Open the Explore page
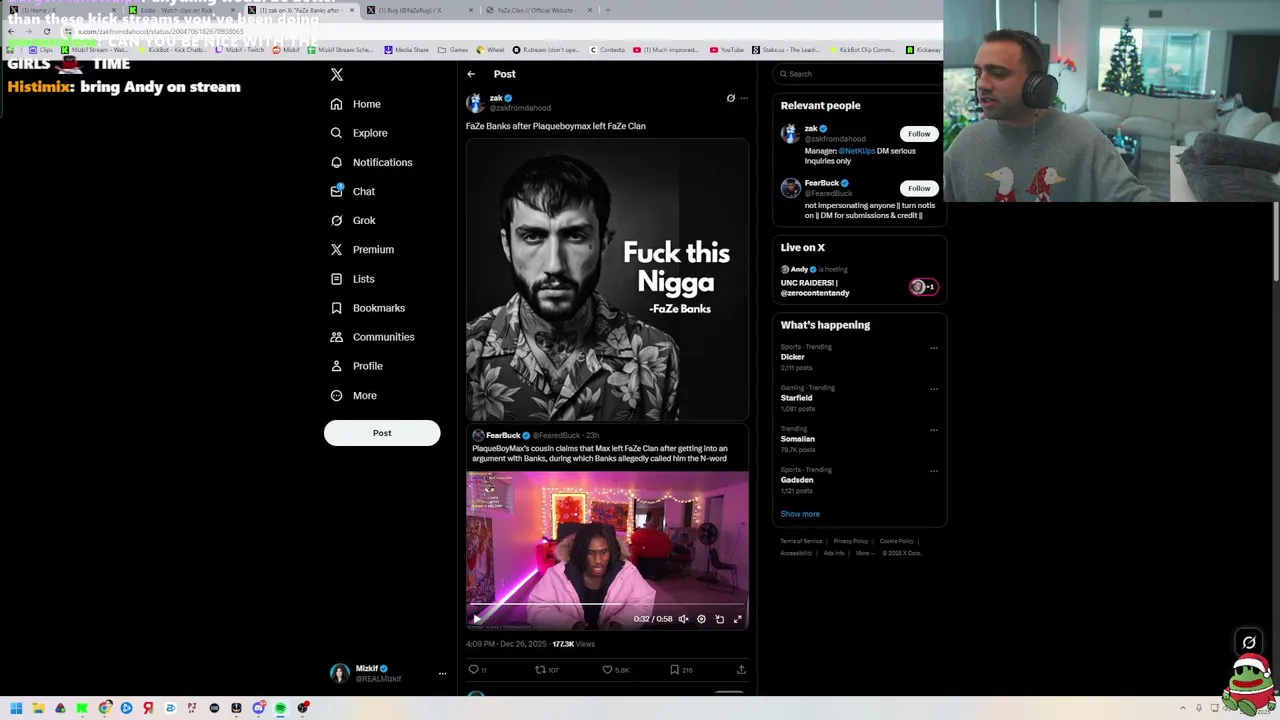Viewport: 1280px width, 720px height. 359,133
